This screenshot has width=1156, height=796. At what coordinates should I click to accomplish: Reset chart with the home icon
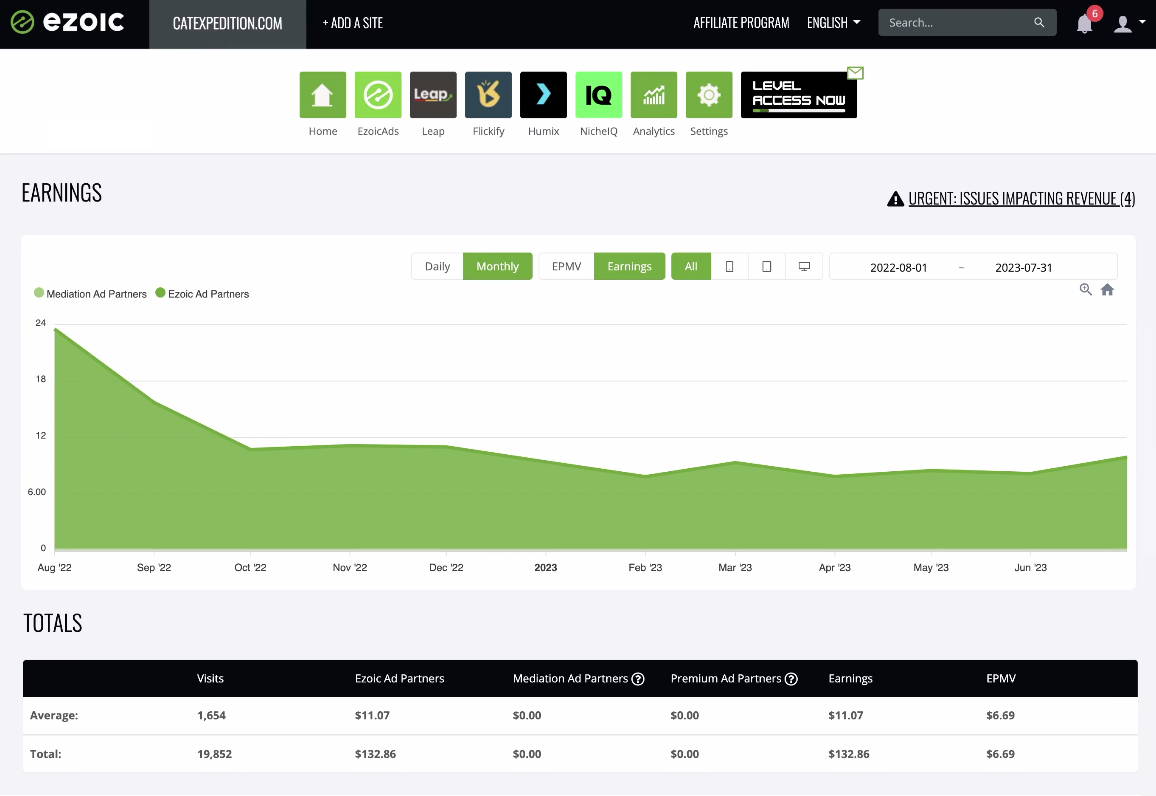point(1107,290)
